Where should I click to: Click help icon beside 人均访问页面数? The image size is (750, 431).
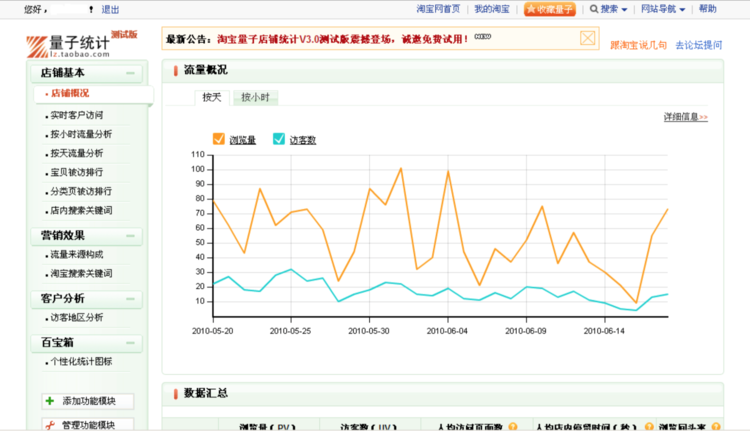pyautogui.click(x=513, y=426)
